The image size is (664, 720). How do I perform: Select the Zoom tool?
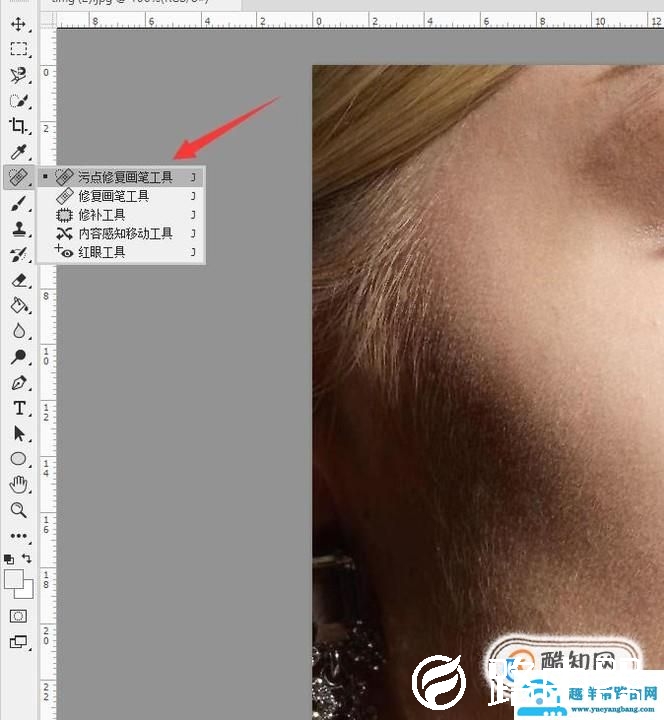click(18, 510)
